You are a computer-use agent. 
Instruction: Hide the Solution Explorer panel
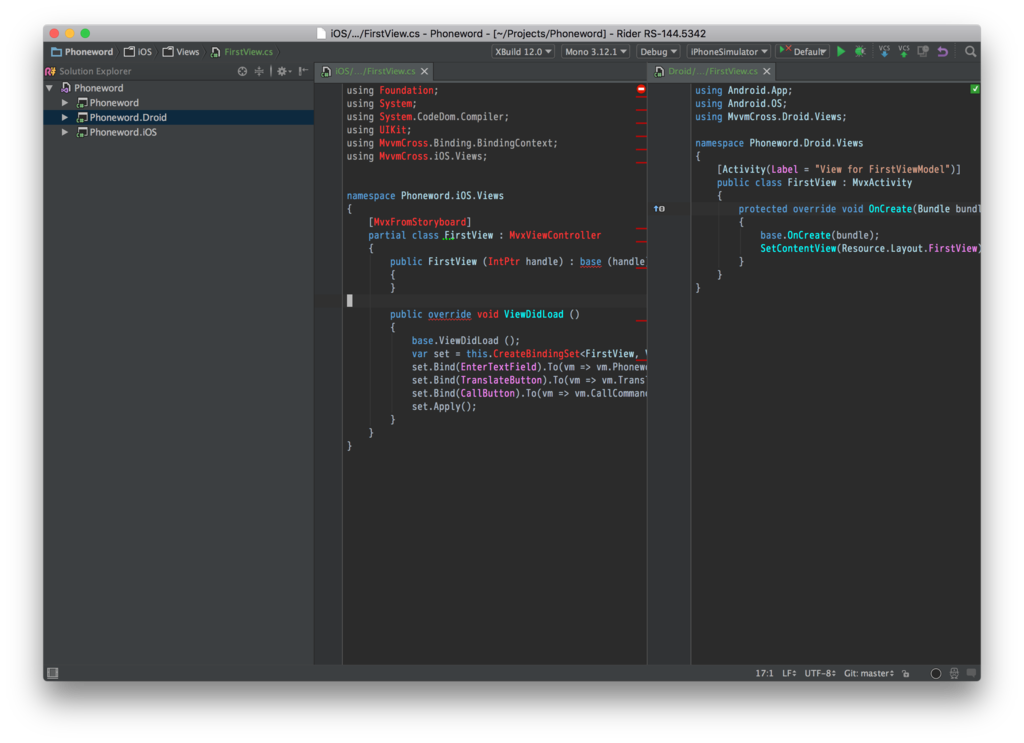[x=304, y=71]
